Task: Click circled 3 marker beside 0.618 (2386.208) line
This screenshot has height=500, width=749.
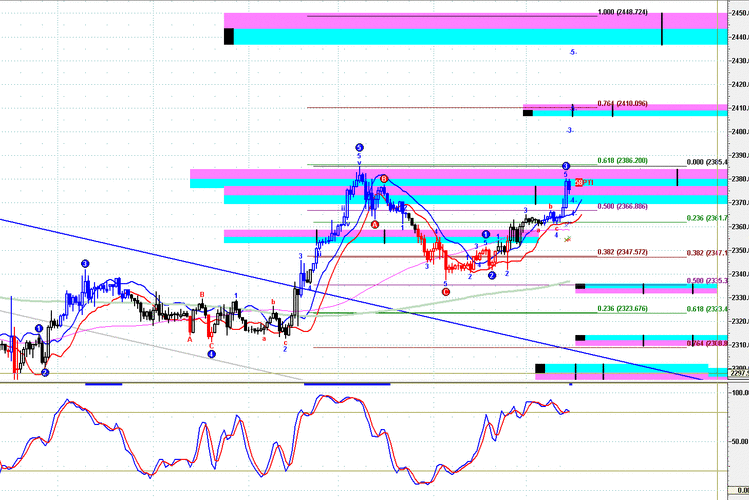Action: [566, 166]
